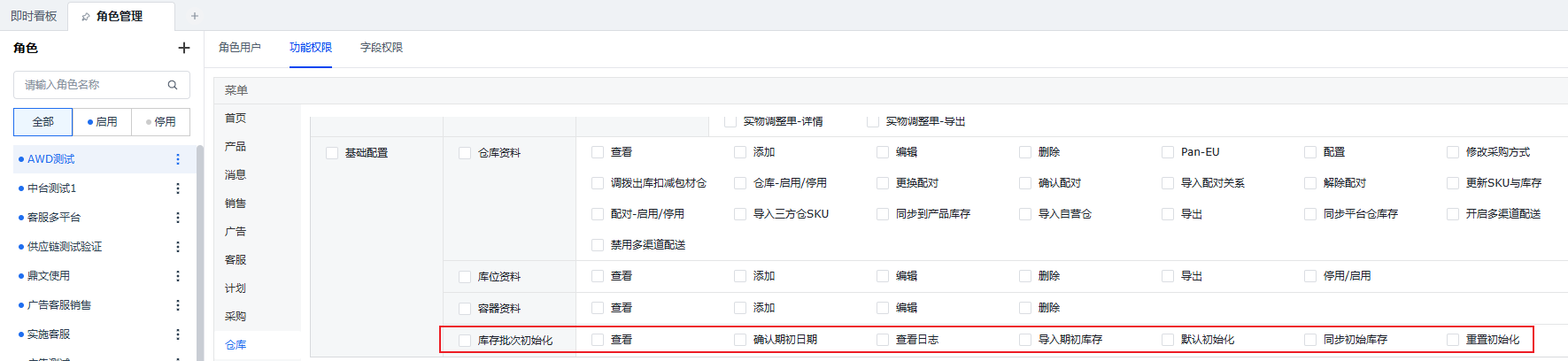Check the 基础配置 checkbox
The width and height of the screenshot is (1568, 361).
332,153
